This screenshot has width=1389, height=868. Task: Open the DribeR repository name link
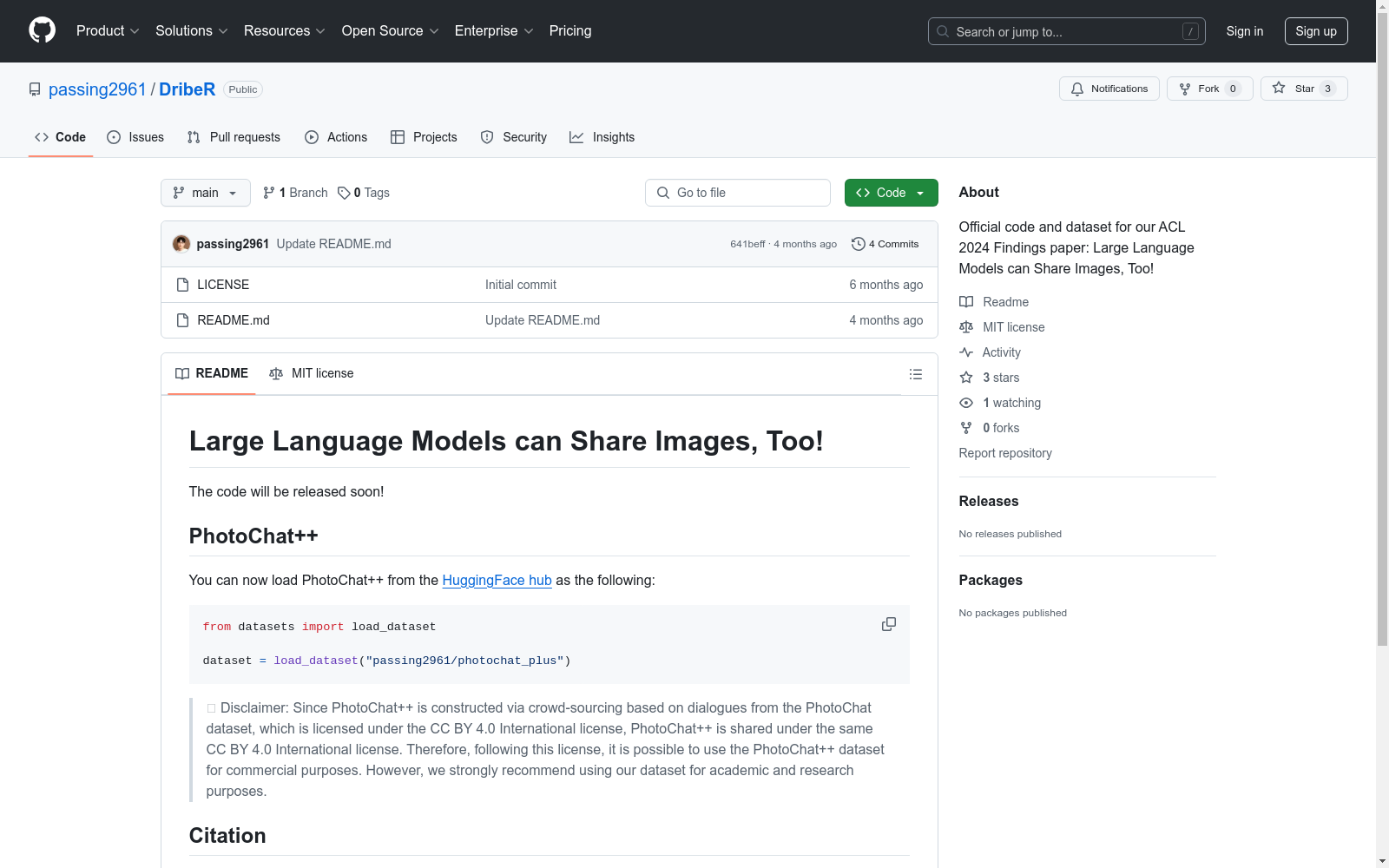pyautogui.click(x=187, y=89)
